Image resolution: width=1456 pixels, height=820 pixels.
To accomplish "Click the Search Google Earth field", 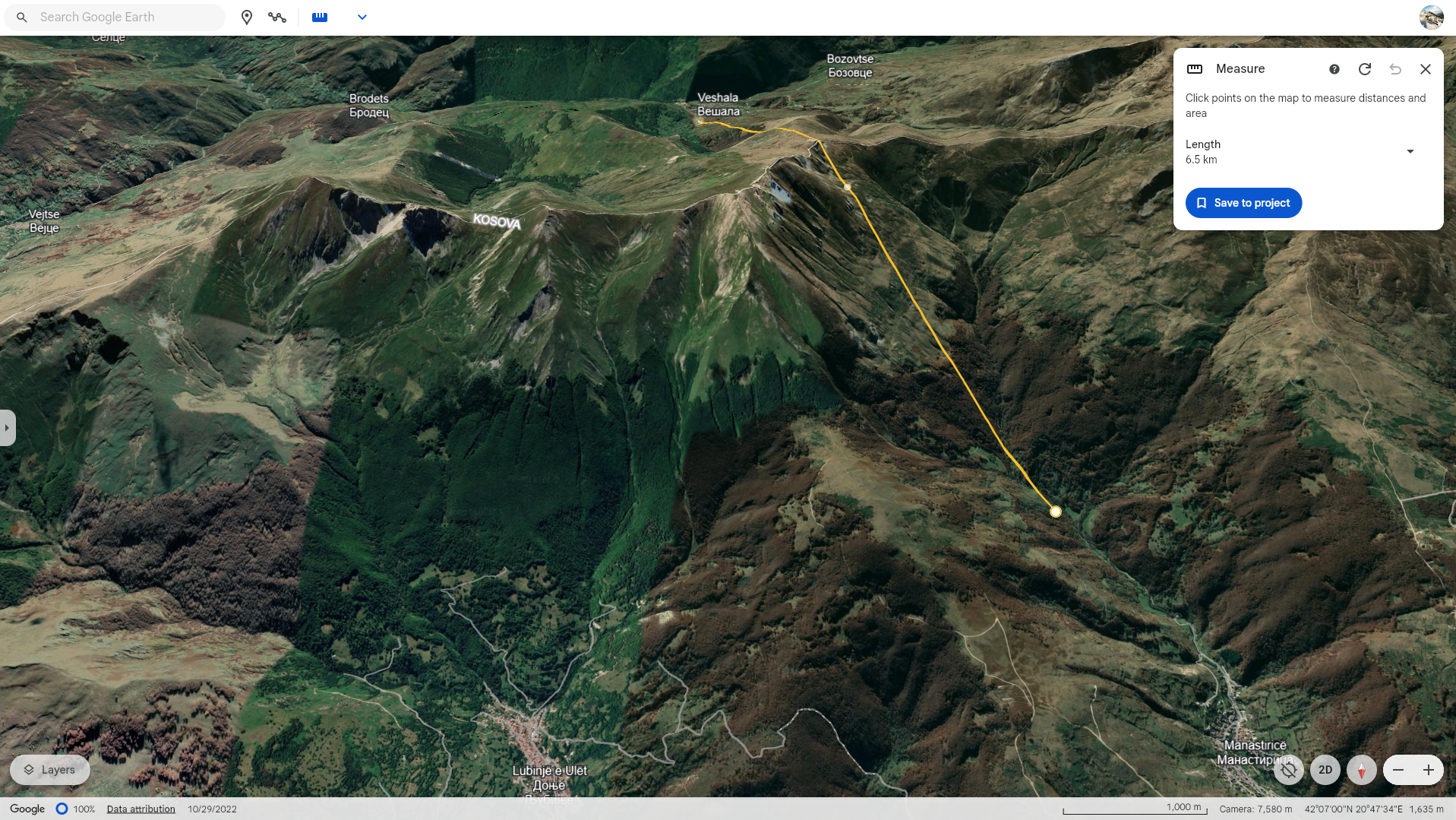I will [115, 17].
